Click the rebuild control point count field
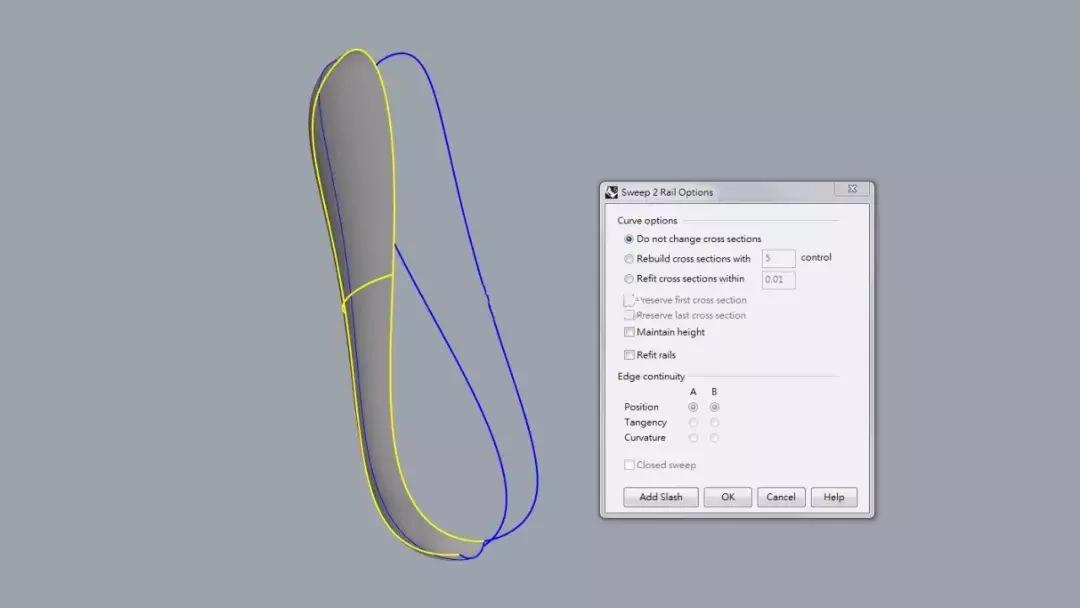 [778, 258]
